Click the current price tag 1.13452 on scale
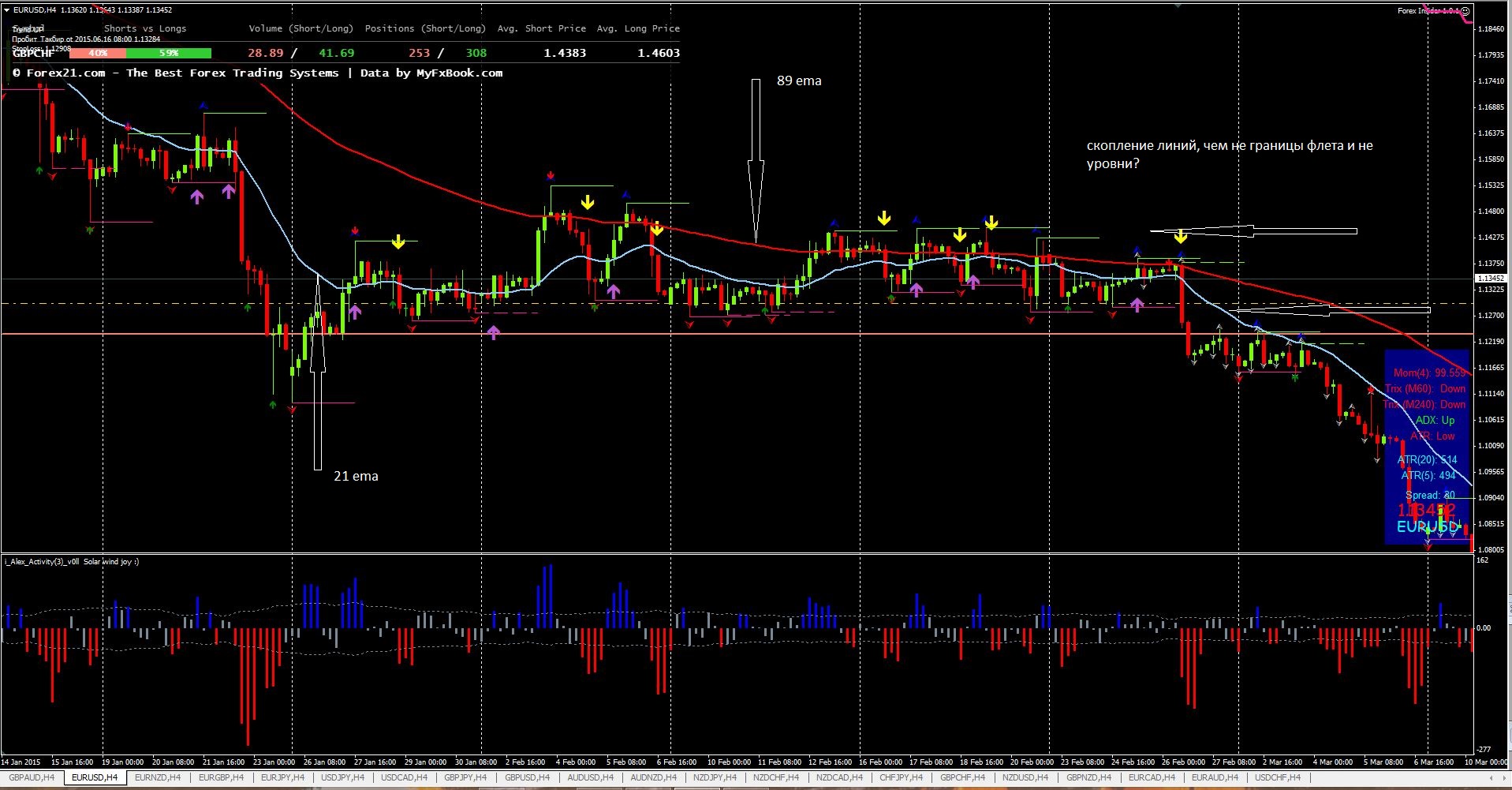This screenshot has height=790, width=1512. pyautogui.click(x=1490, y=278)
